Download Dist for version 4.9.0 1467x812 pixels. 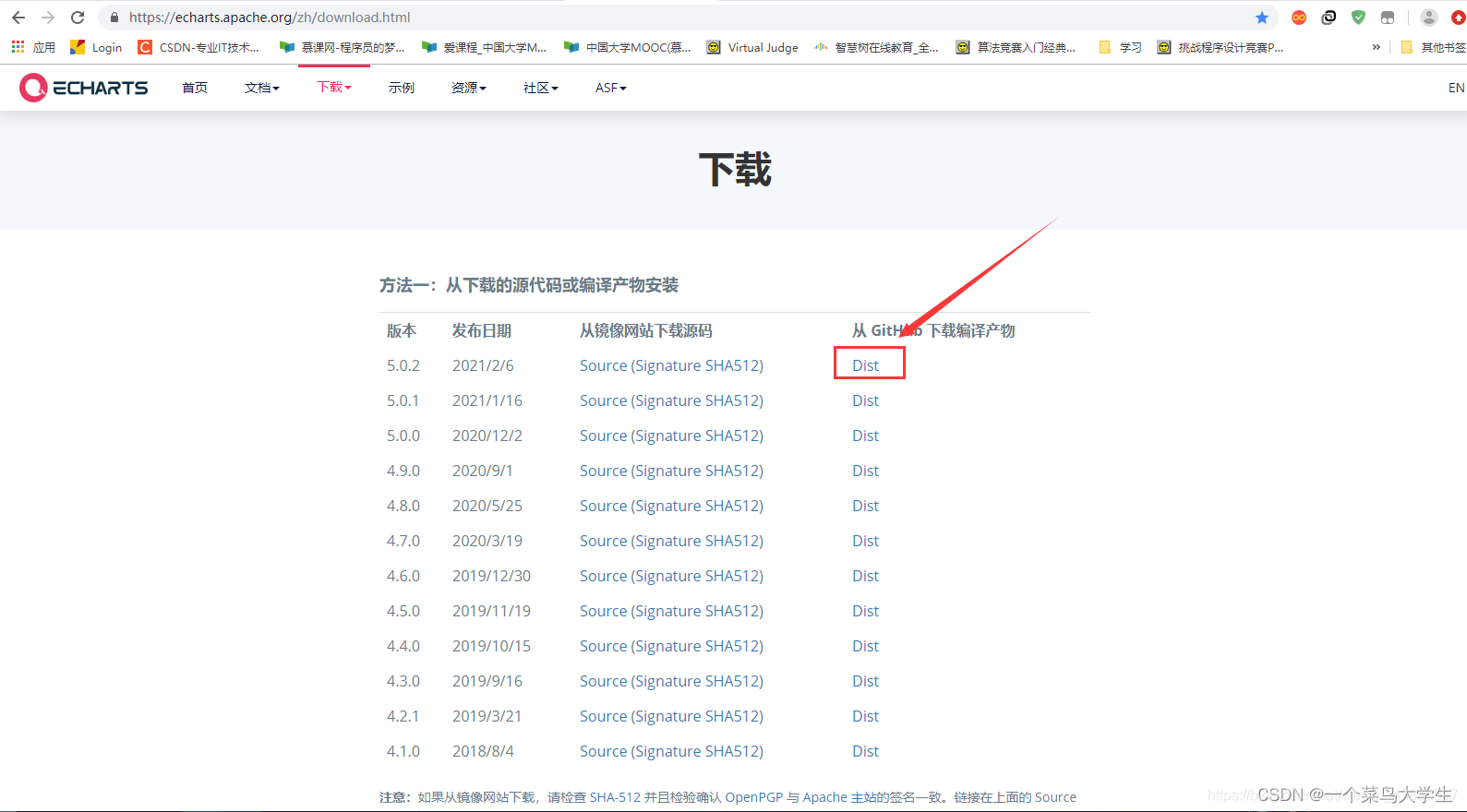pos(865,471)
